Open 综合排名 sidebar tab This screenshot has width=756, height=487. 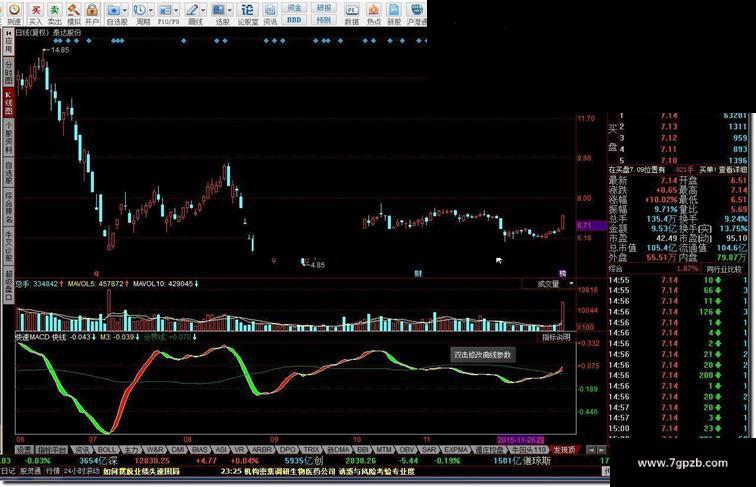tap(9, 208)
